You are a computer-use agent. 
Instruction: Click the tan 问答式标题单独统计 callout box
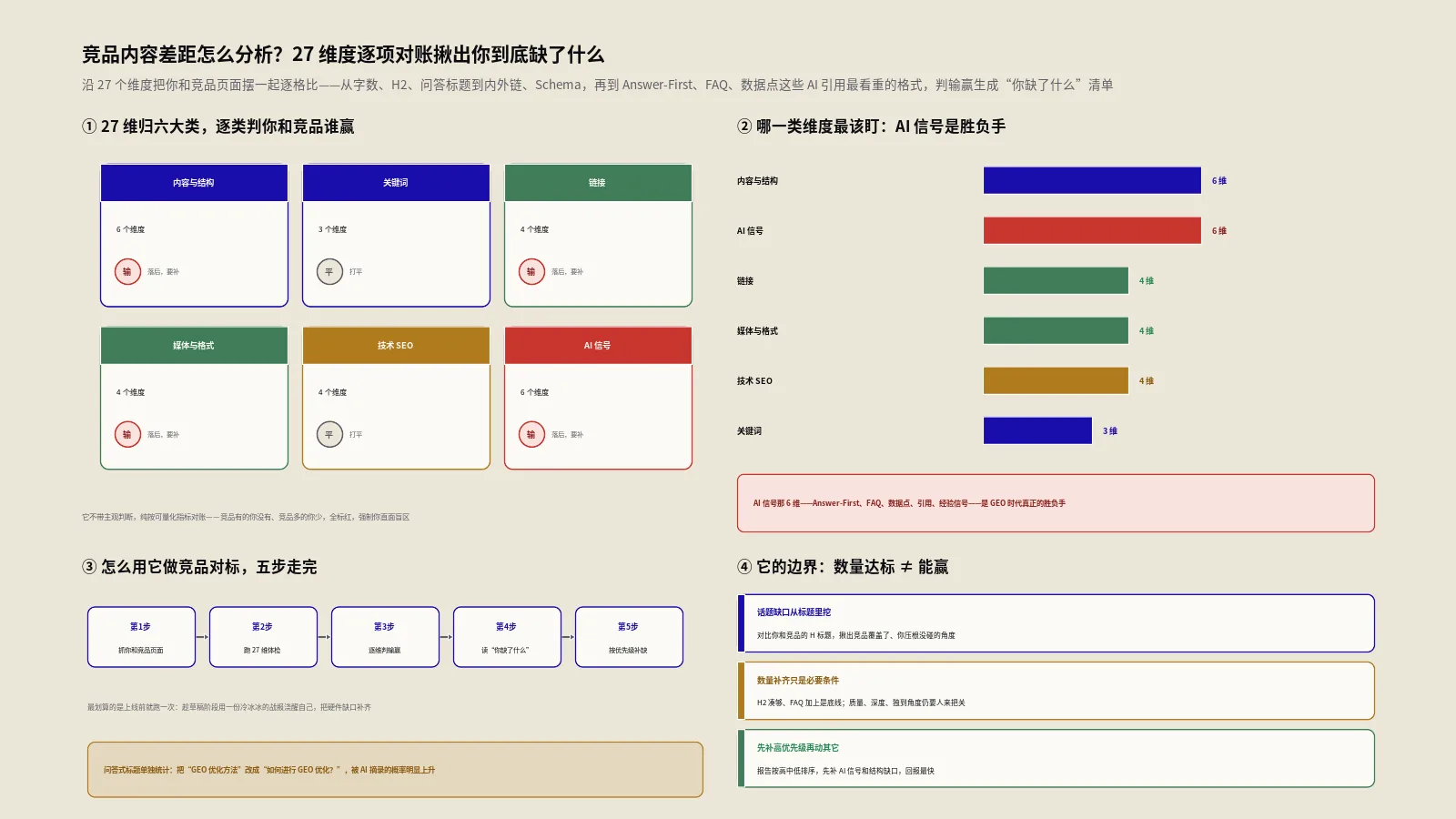tap(395, 770)
